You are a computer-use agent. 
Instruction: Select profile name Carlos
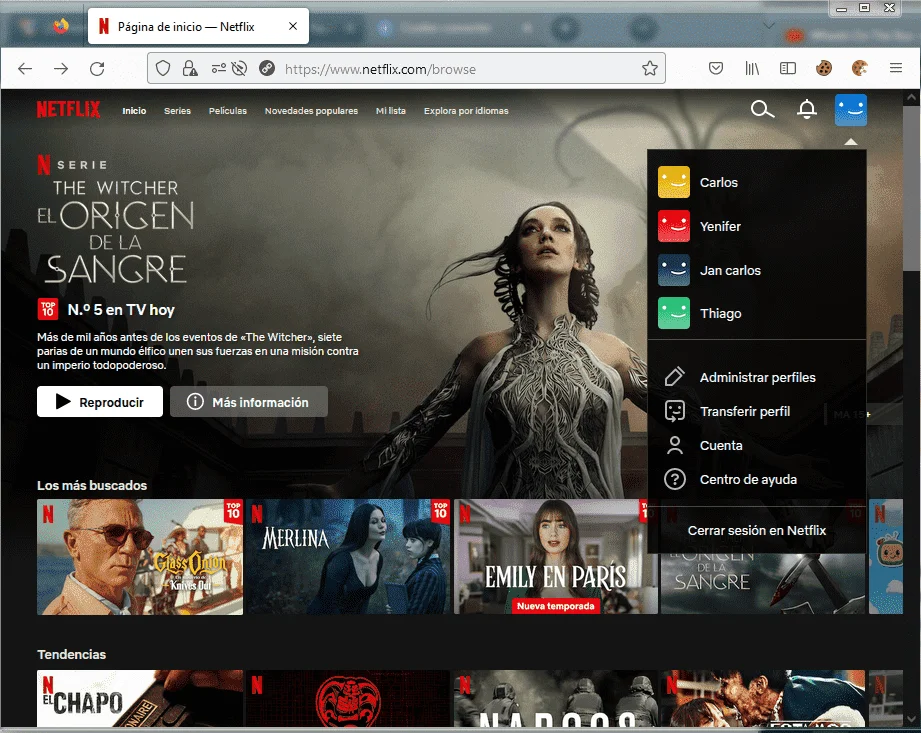pos(718,182)
